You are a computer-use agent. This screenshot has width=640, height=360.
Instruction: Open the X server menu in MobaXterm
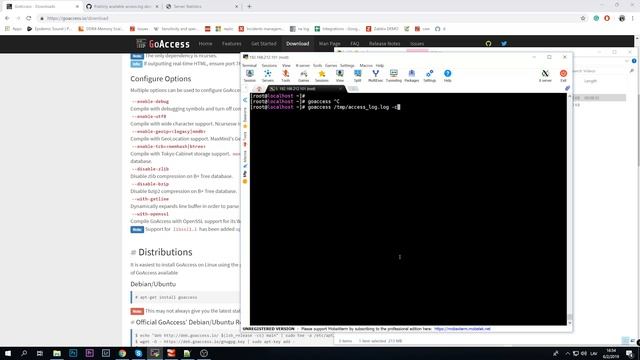click(x=302, y=65)
